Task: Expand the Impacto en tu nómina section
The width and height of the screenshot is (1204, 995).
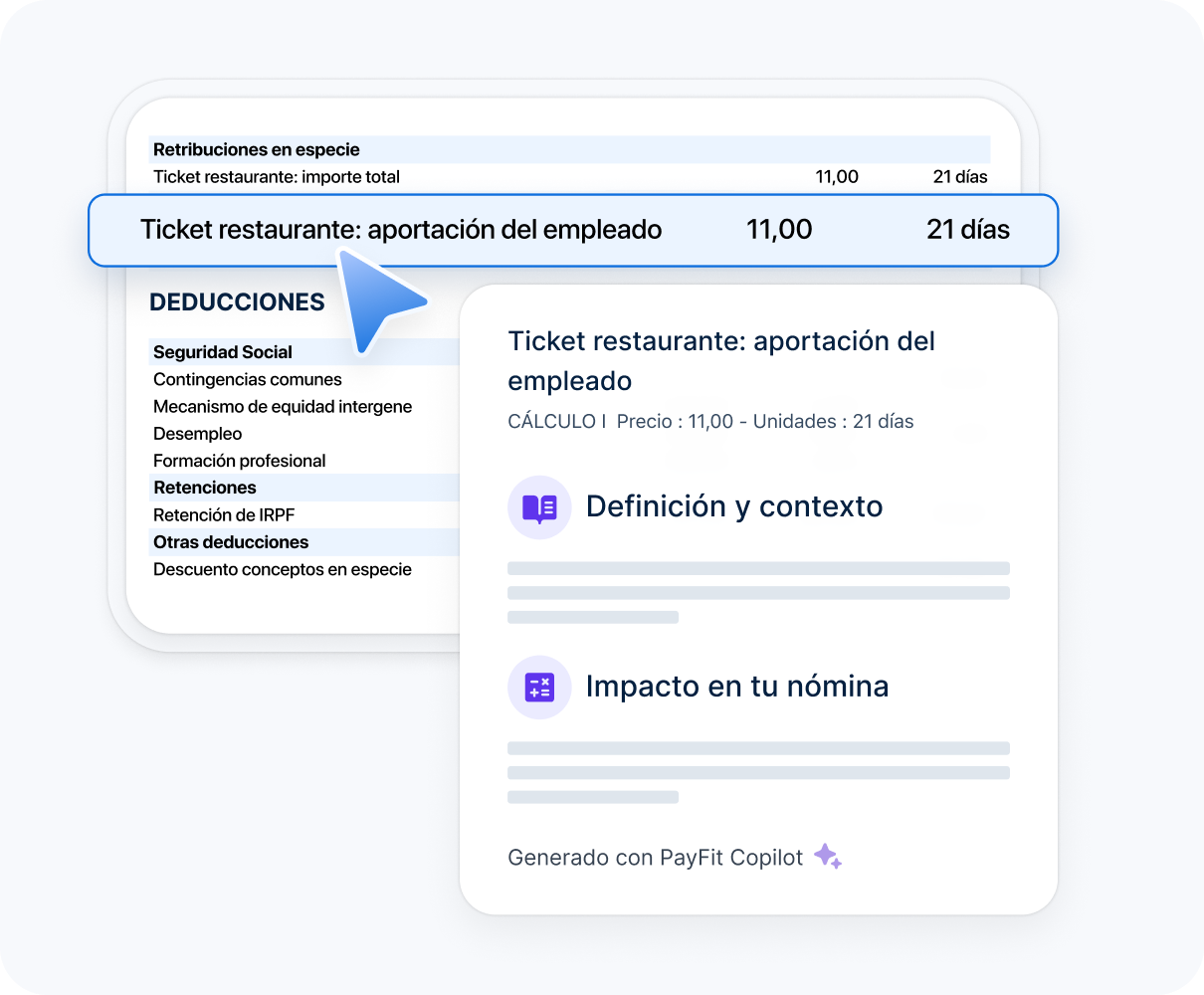Action: click(x=736, y=687)
